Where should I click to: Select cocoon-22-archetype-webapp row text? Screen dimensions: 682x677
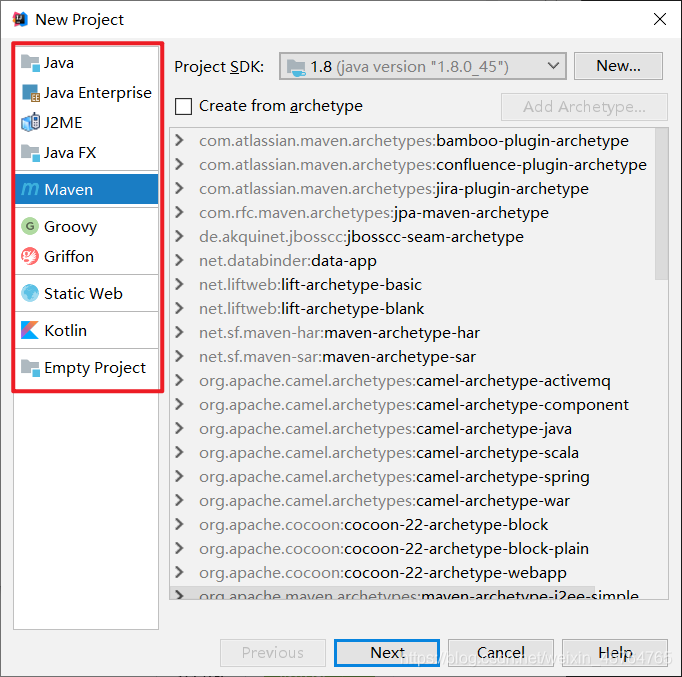(383, 573)
